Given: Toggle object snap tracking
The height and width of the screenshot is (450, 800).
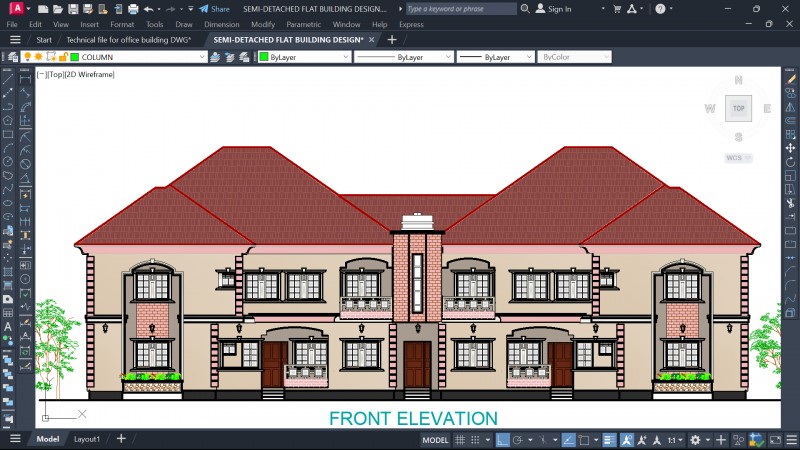Looking at the screenshot, I should tap(568, 440).
